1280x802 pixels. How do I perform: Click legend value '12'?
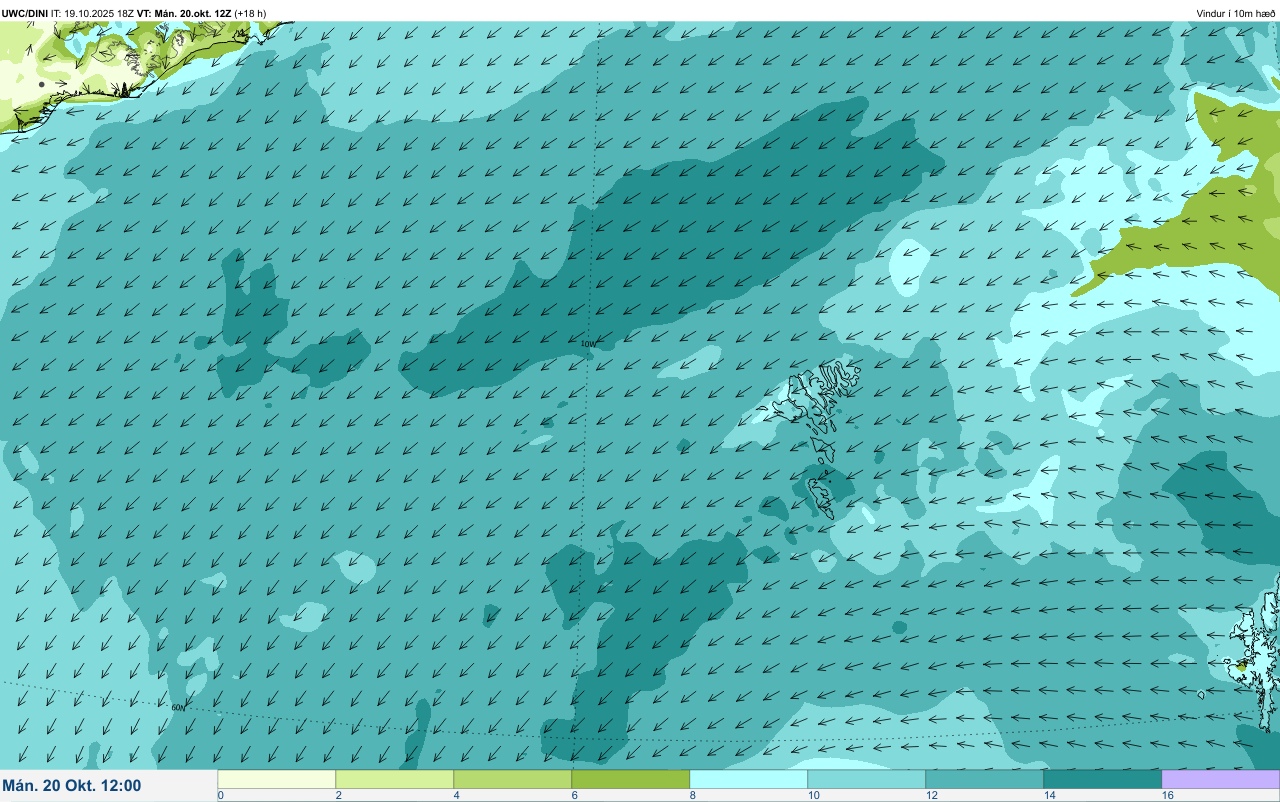point(932,795)
